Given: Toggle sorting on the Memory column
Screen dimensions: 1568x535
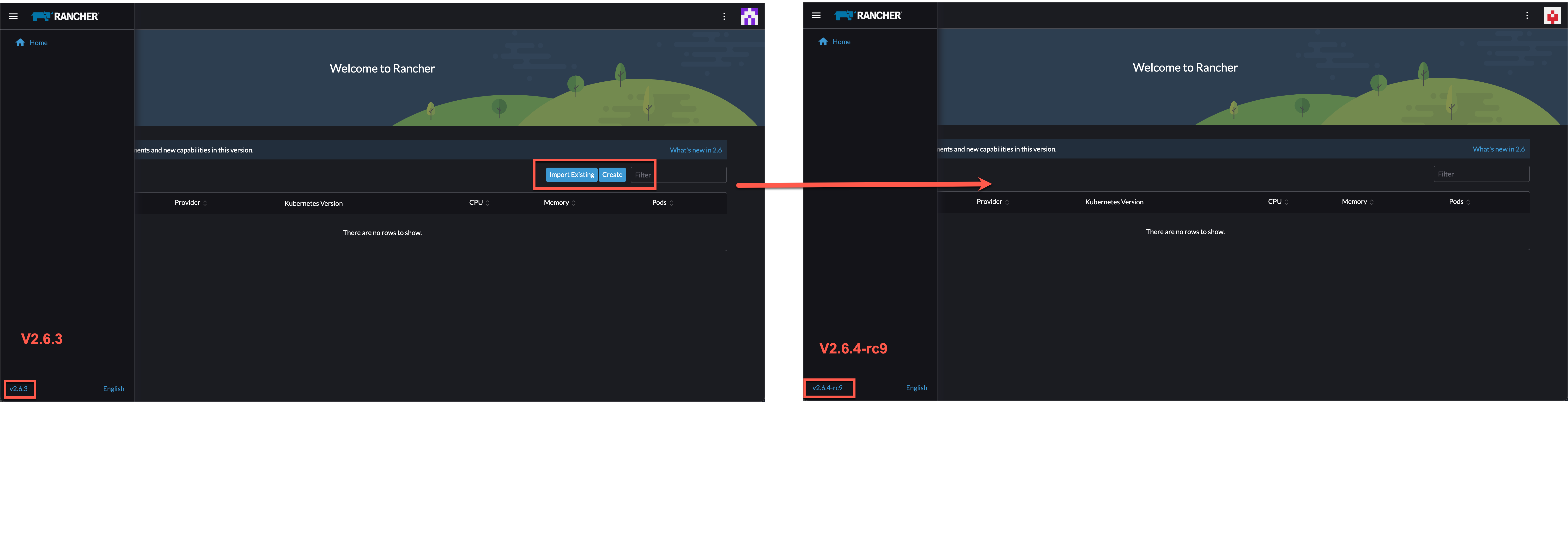Looking at the screenshot, I should (x=558, y=203).
